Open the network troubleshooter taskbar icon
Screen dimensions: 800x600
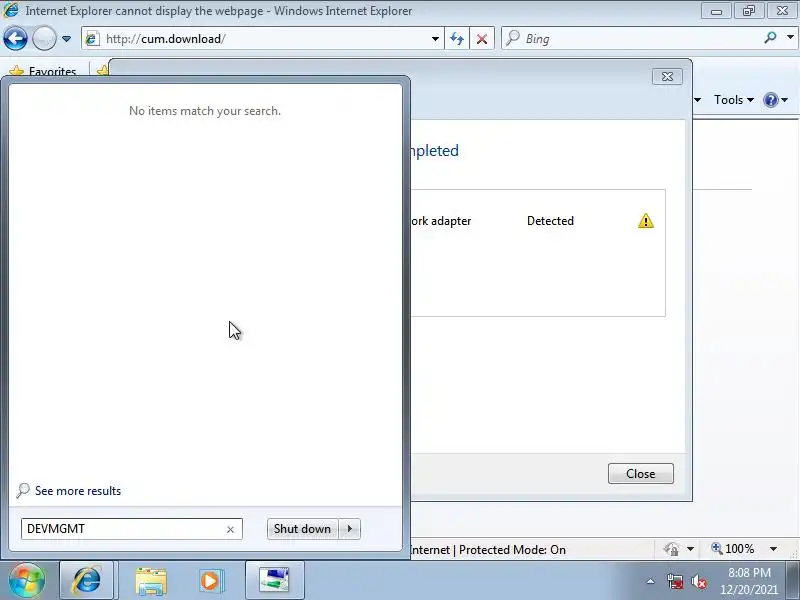(x=274, y=580)
